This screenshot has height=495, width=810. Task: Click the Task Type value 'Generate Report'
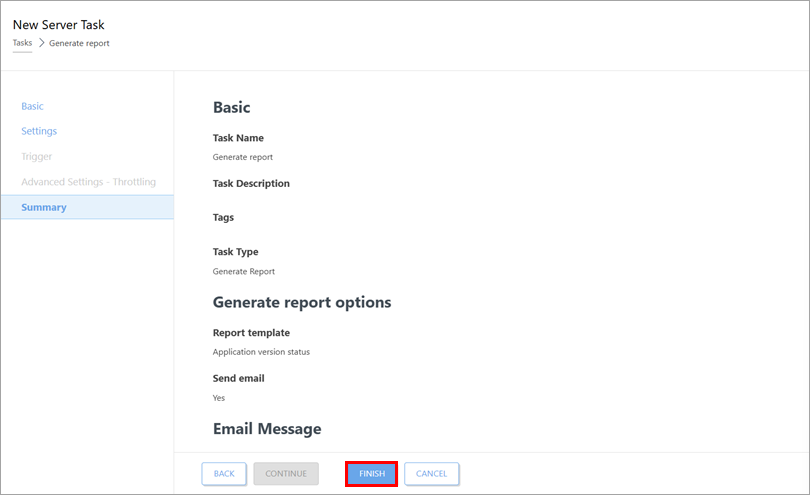pos(243,271)
